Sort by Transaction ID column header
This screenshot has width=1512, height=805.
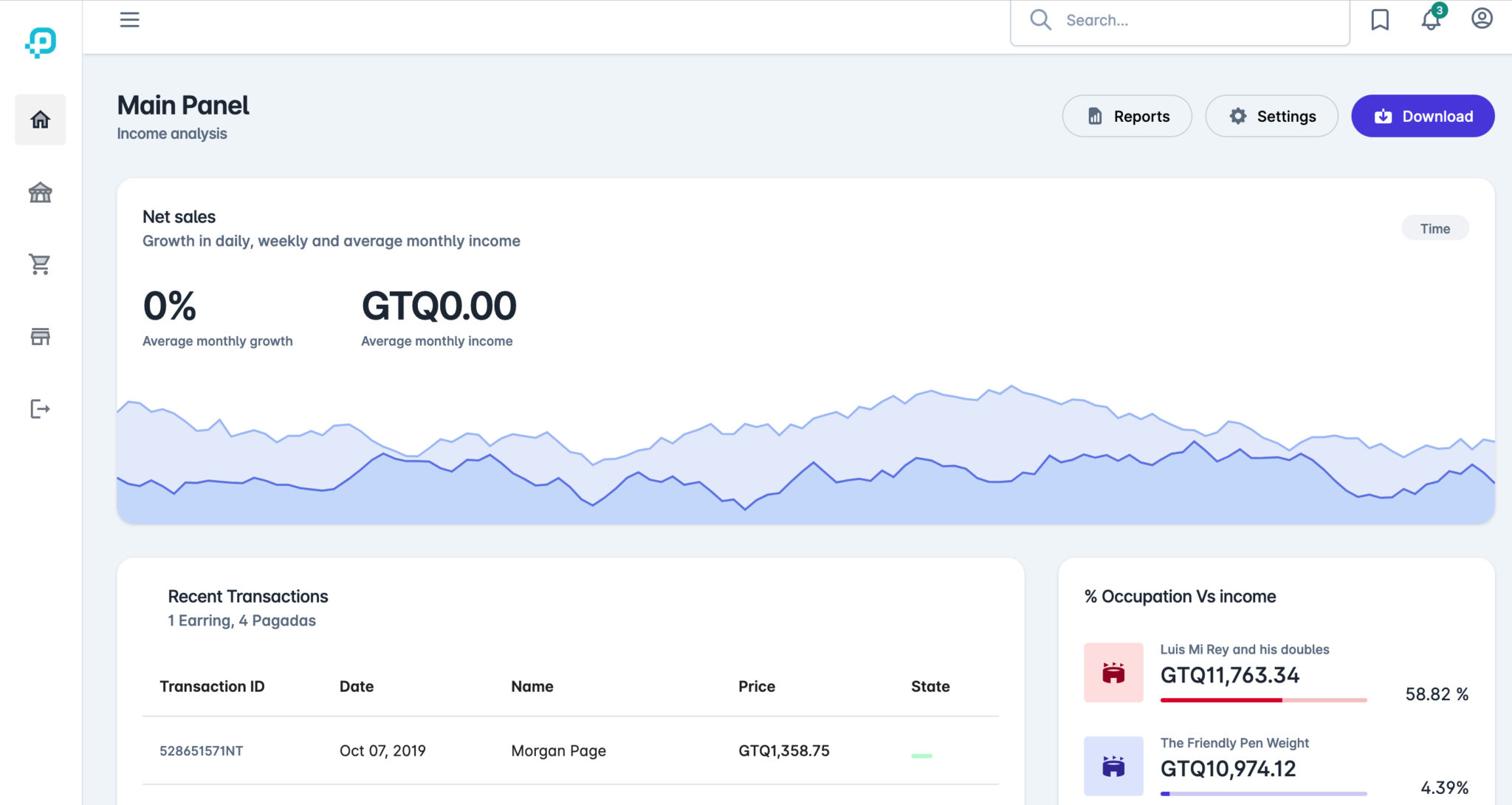click(x=212, y=686)
